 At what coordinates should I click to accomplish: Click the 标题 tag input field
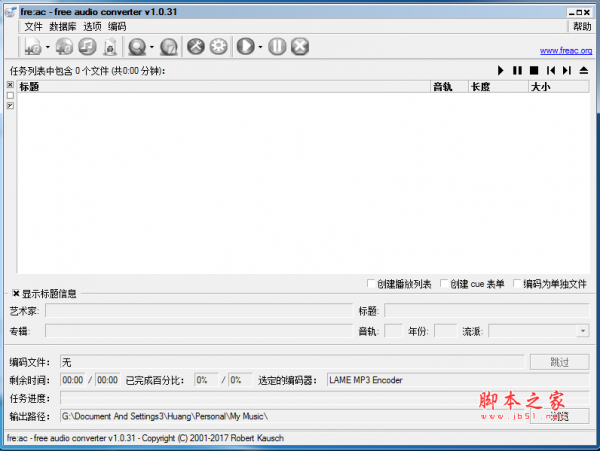coord(487,311)
